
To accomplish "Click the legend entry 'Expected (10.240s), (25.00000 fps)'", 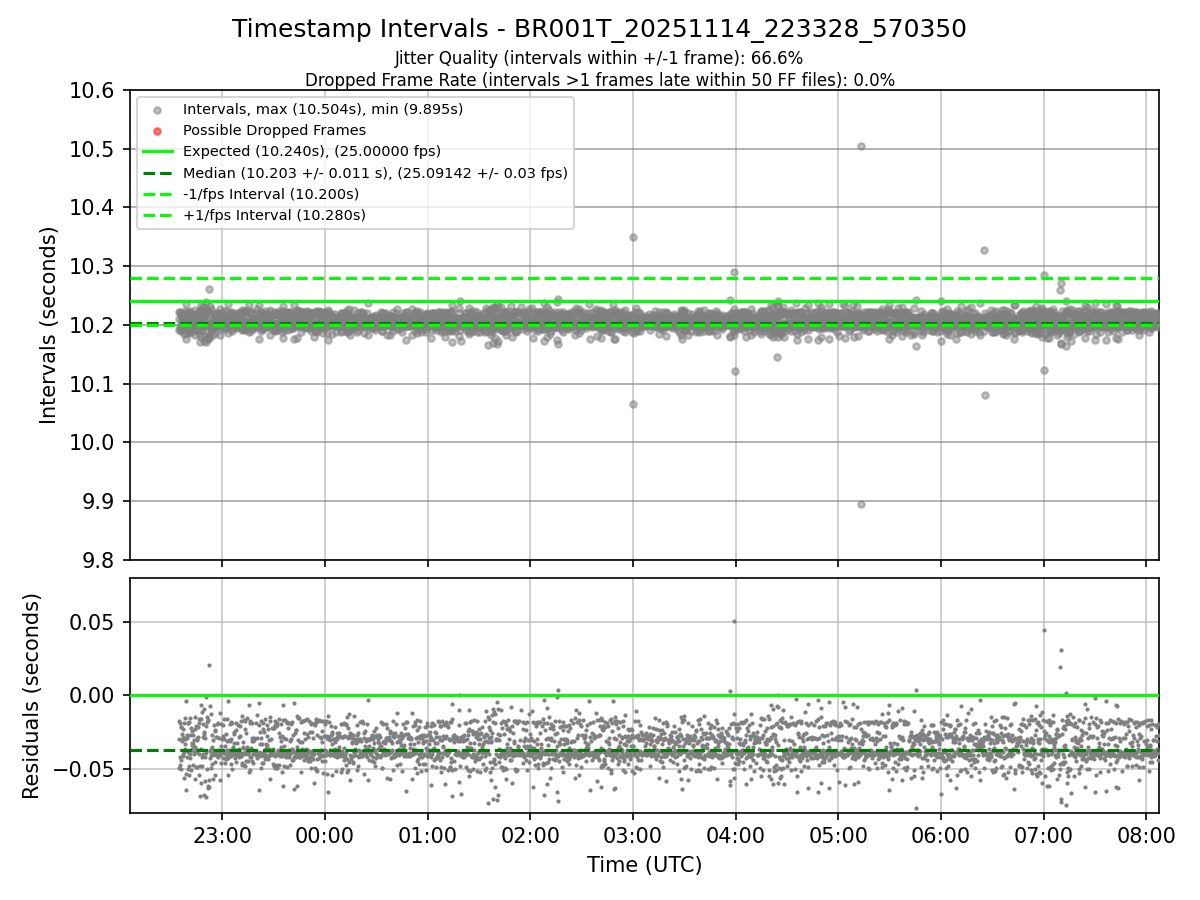I will click(x=312, y=151).
